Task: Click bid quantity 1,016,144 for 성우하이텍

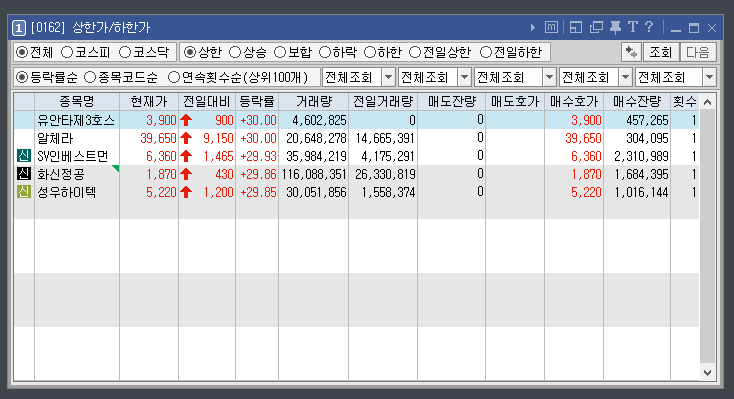Action: pos(641,192)
